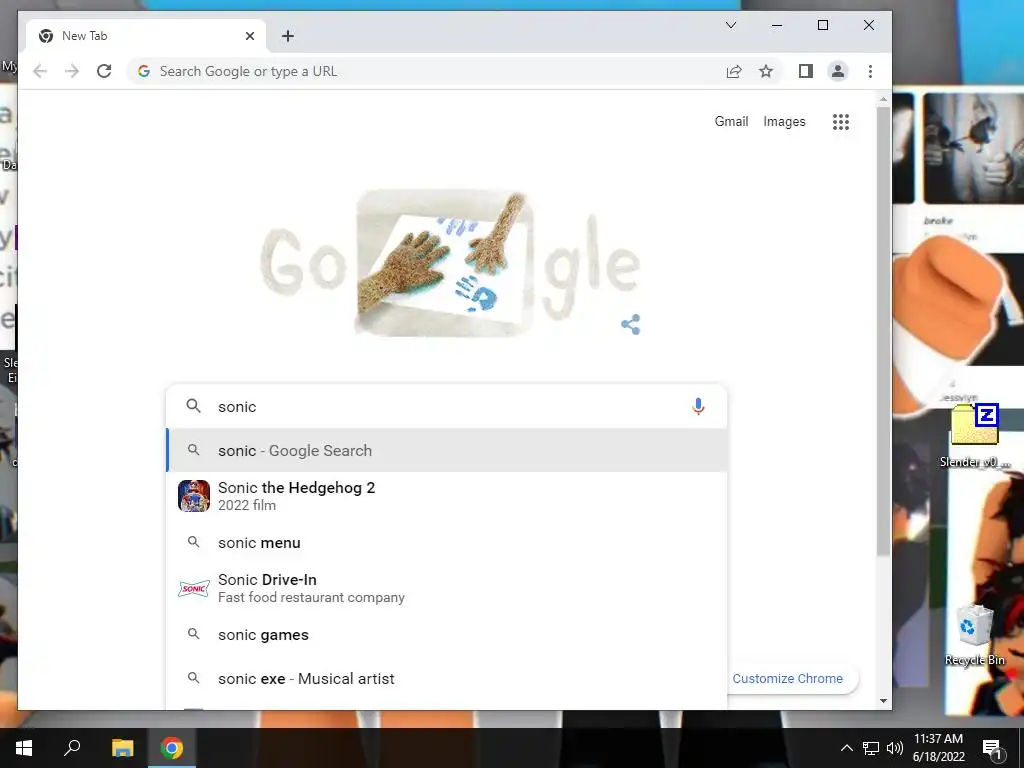The height and width of the screenshot is (768, 1024).
Task: Open a new tab with the plus button
Action: (288, 36)
